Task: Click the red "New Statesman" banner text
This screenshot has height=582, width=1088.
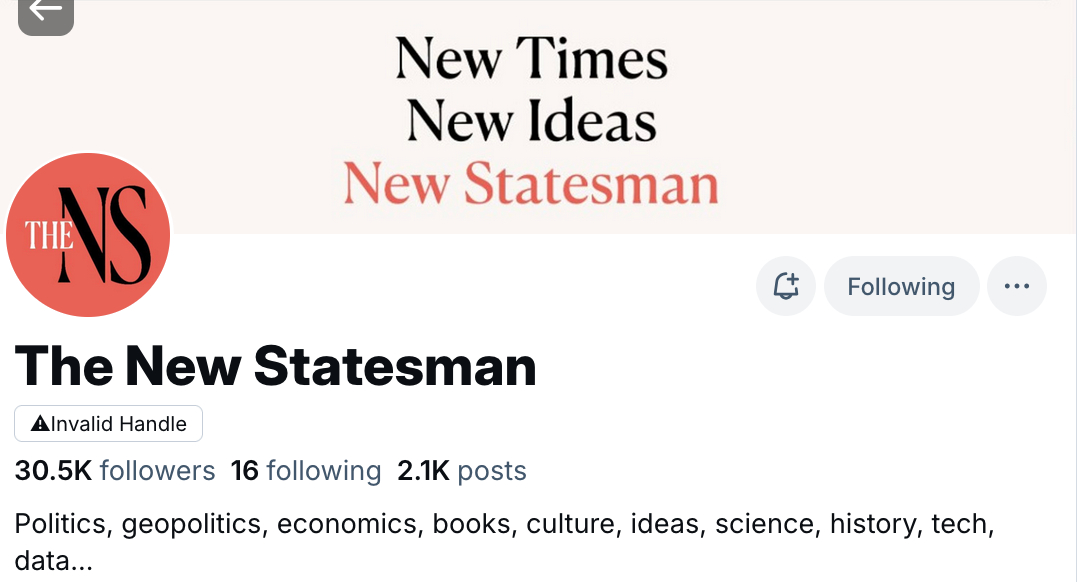Action: (531, 184)
